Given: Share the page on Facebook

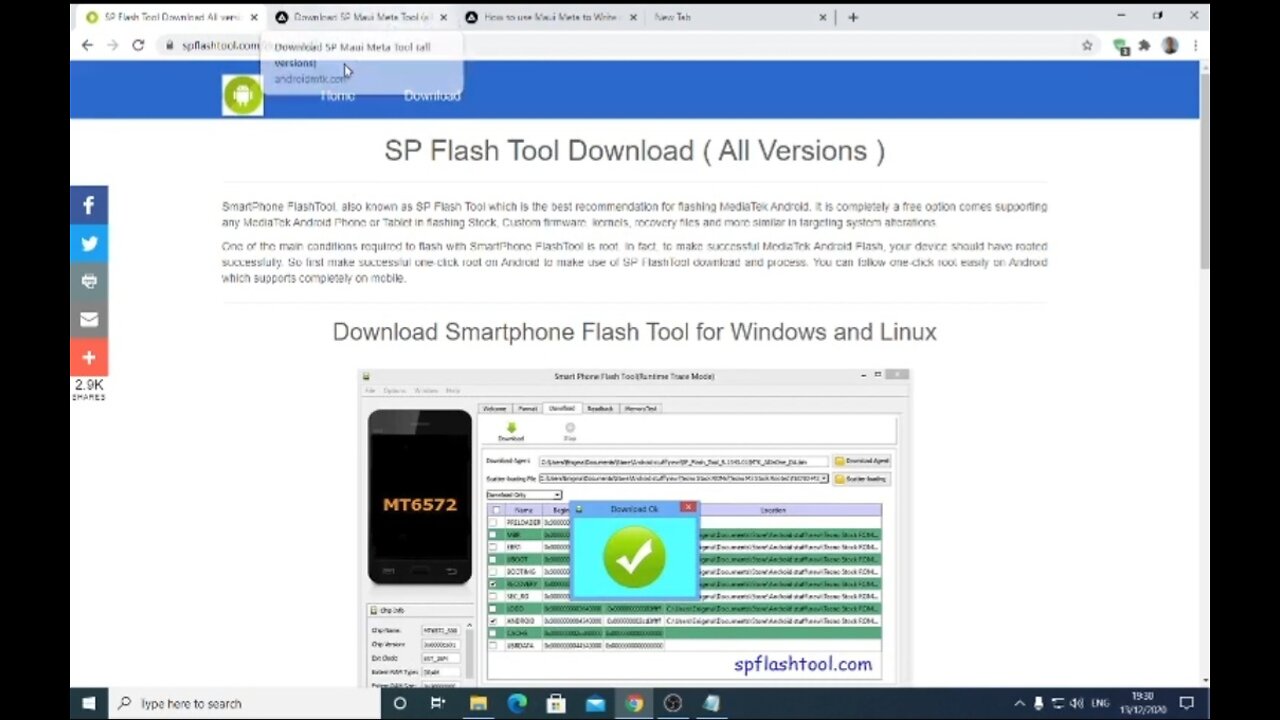Looking at the screenshot, I should (89, 205).
